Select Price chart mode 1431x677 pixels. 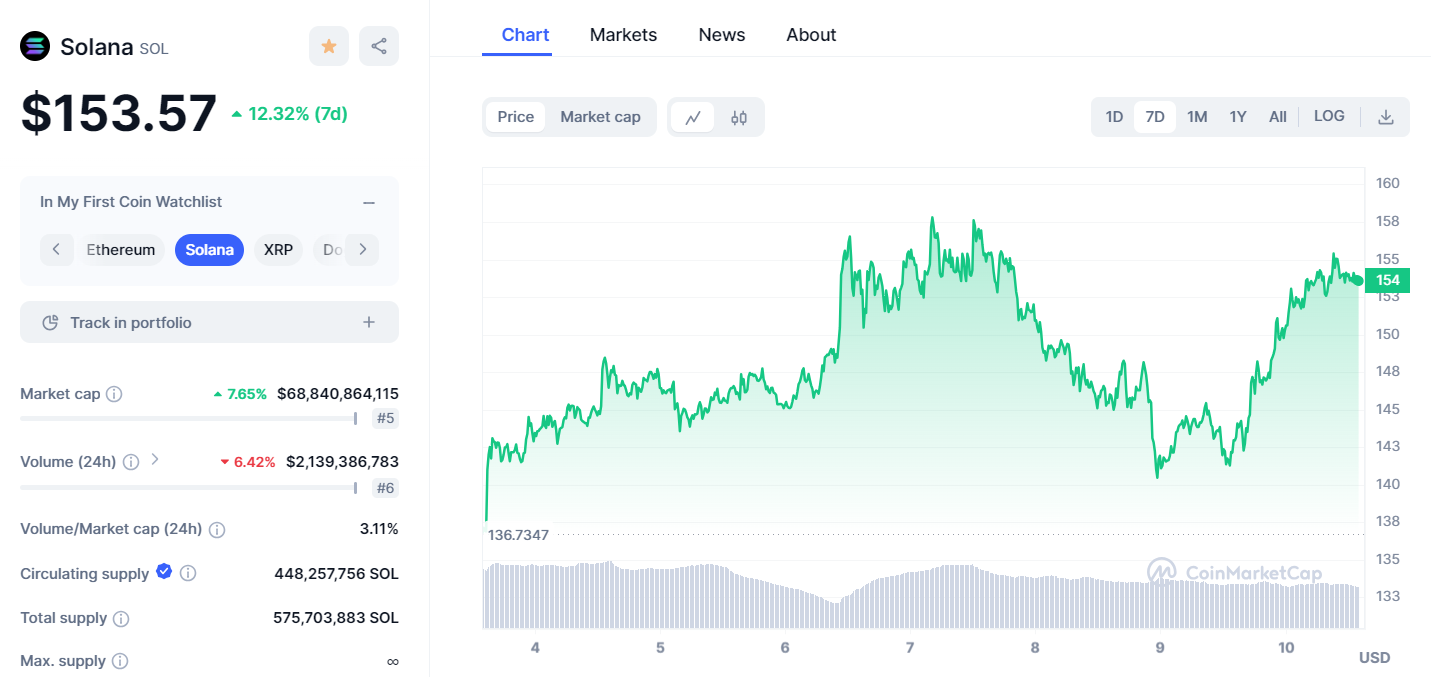(516, 117)
